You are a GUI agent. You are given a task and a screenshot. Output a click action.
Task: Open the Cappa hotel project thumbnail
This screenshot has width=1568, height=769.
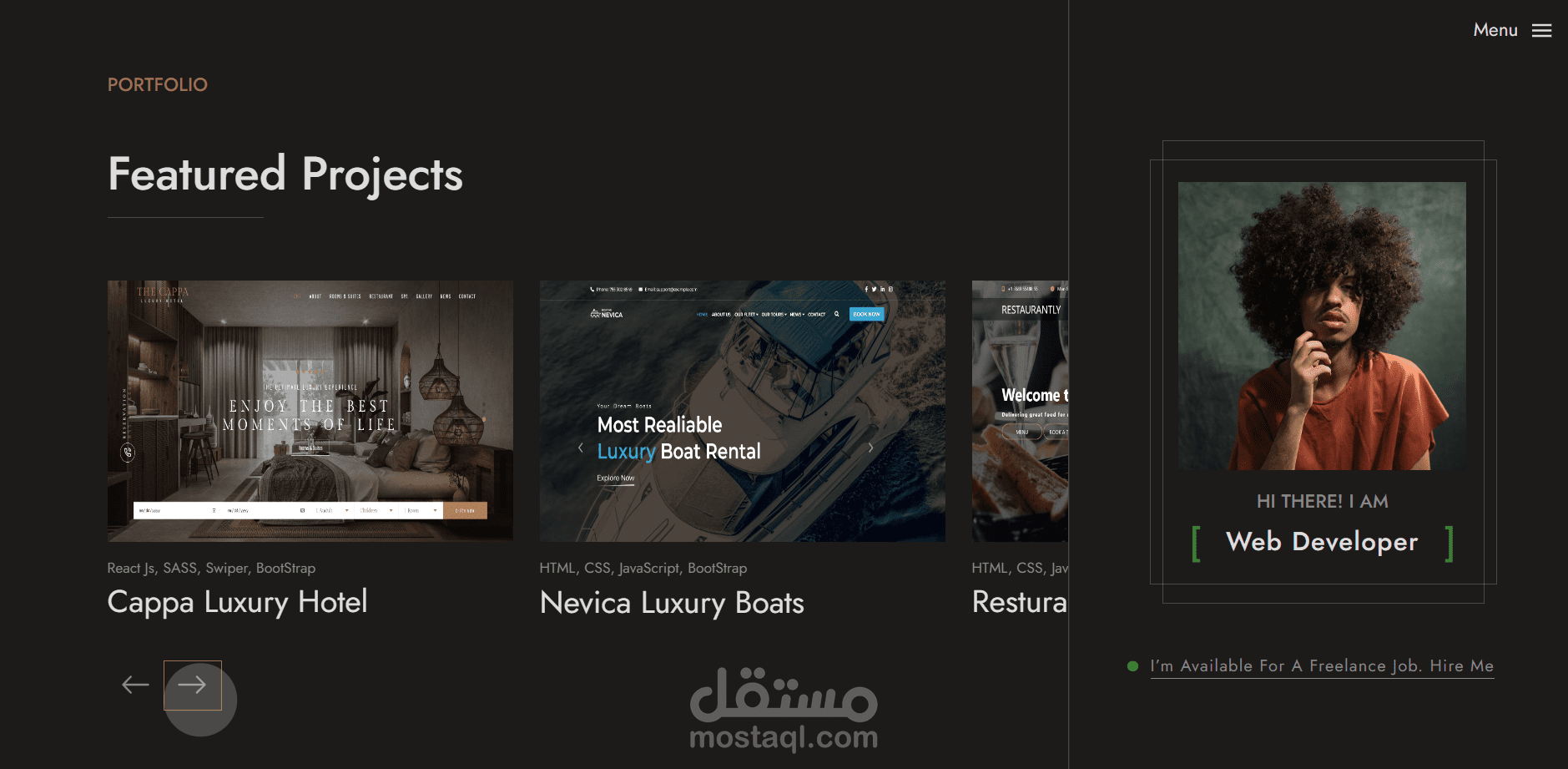pos(310,411)
